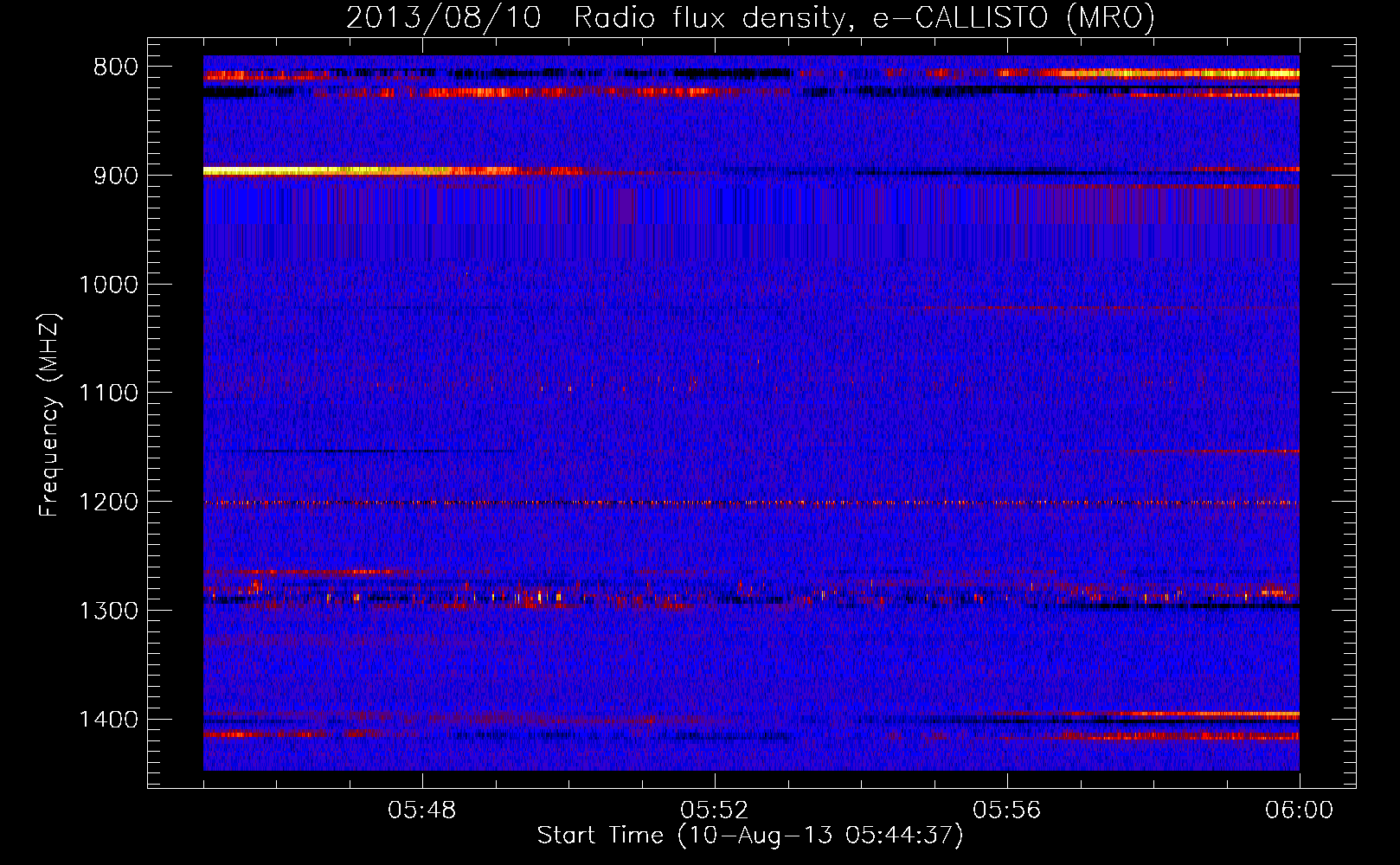The height and width of the screenshot is (865, 1400).
Task: Click the 800 frequency axis label
Action: tap(116, 67)
